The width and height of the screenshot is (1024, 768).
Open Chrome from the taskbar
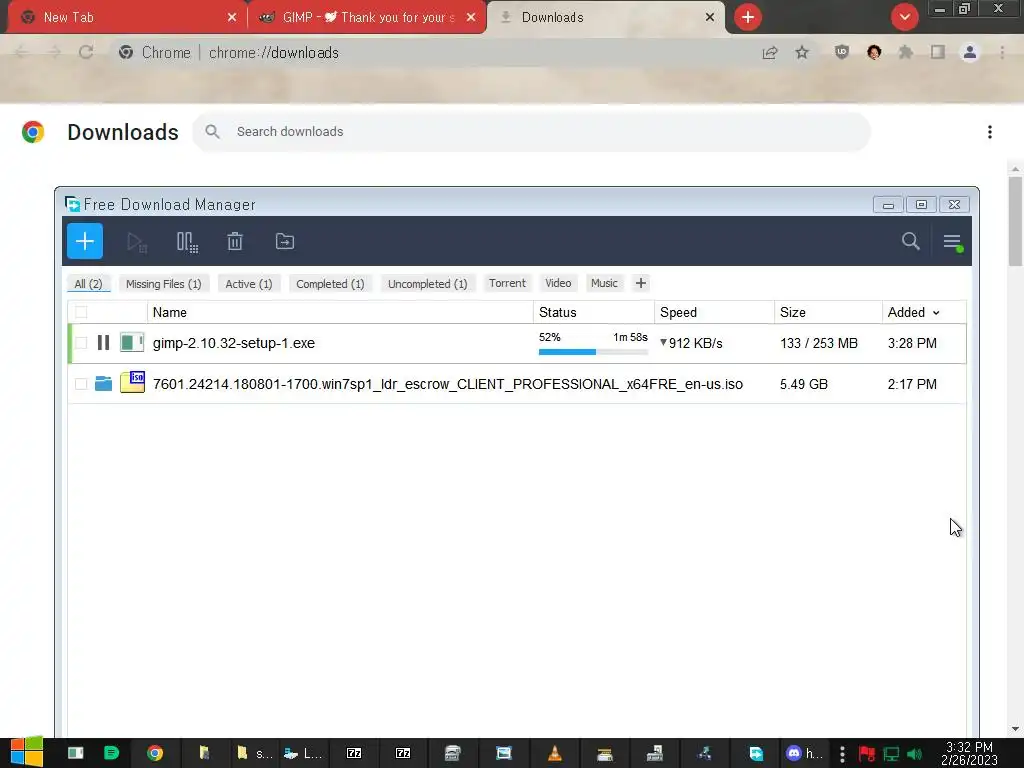[x=155, y=753]
